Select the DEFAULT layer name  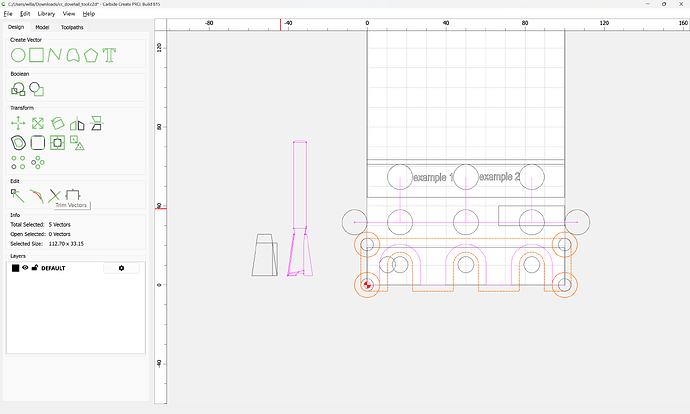pyautogui.click(x=53, y=268)
